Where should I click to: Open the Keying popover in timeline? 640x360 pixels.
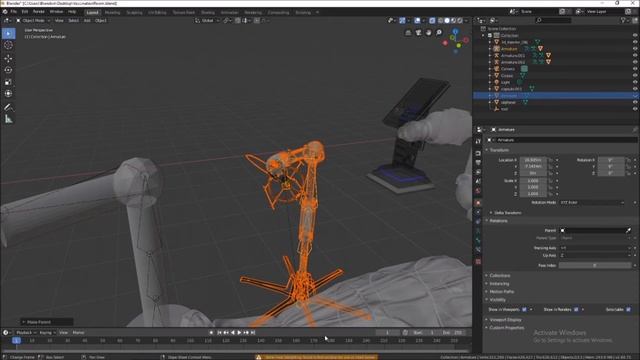tap(47, 333)
